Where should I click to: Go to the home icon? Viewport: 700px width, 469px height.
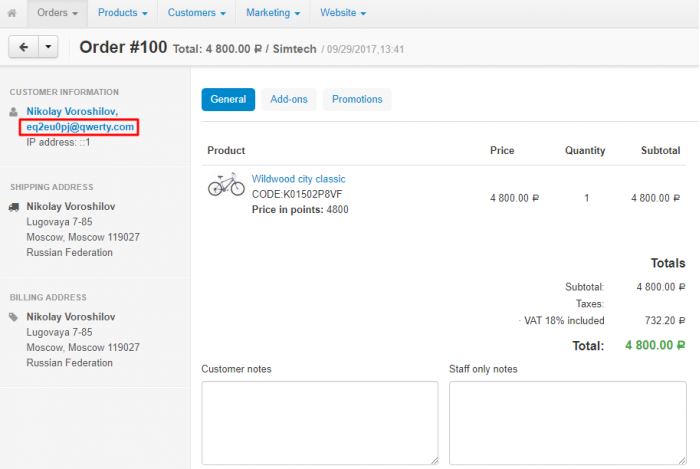(x=12, y=13)
